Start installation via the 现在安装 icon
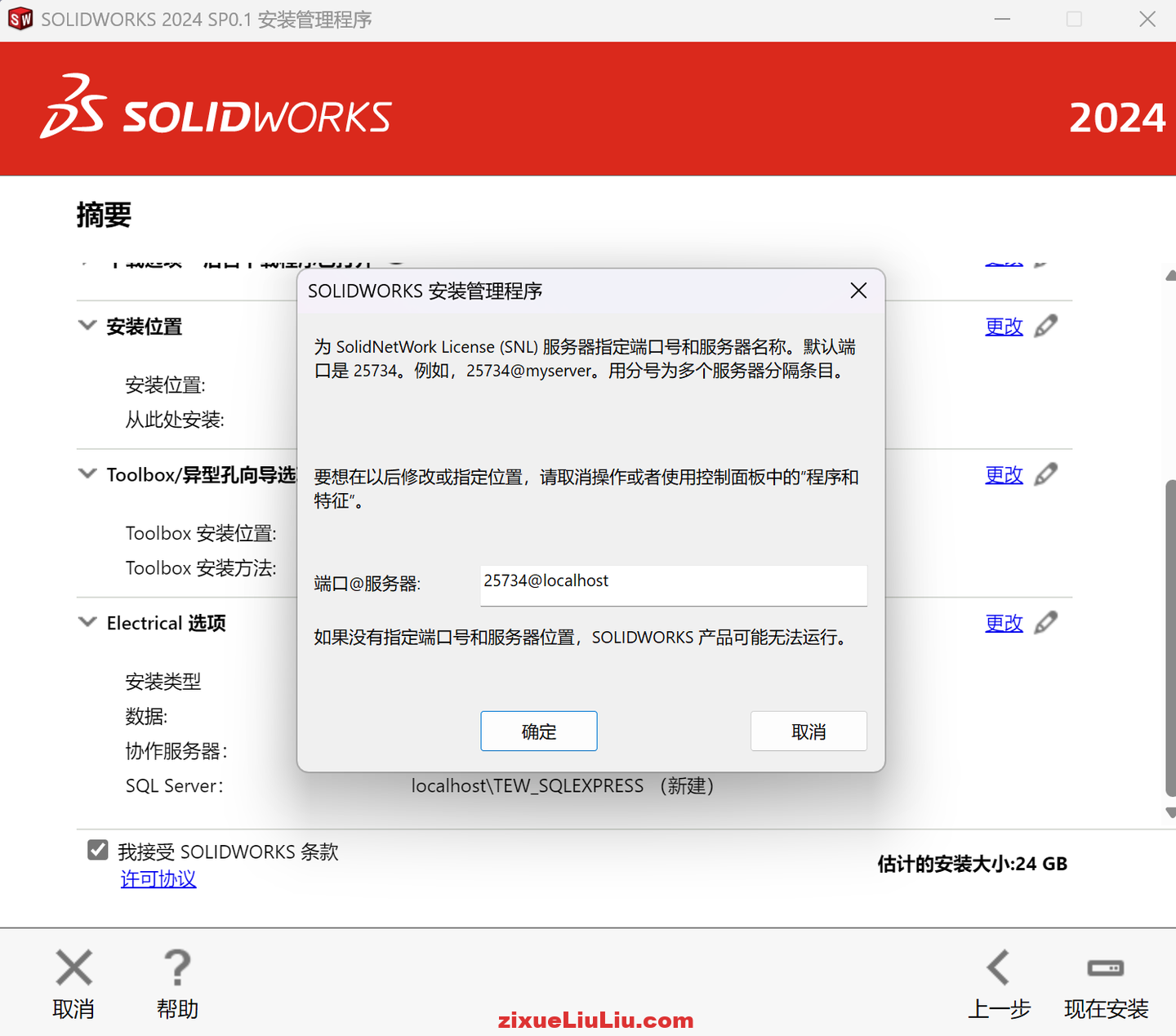 1106,967
